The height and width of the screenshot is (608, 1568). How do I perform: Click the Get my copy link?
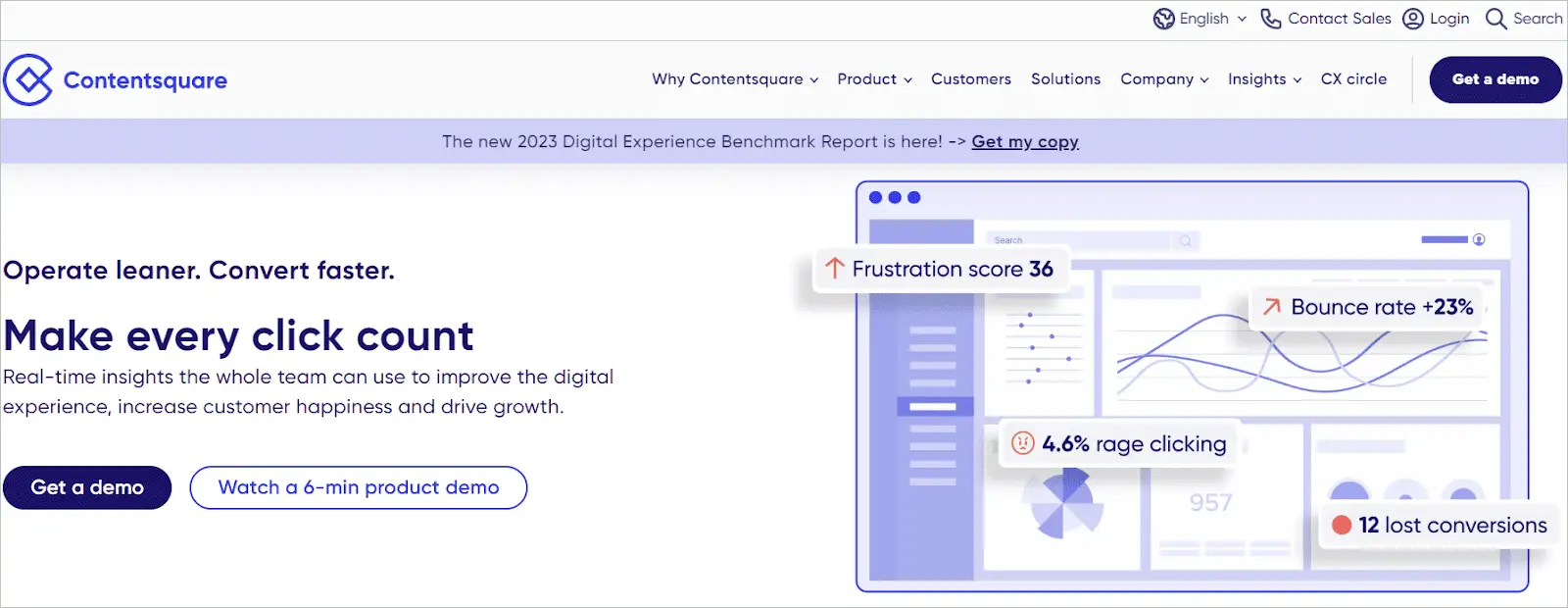click(1025, 141)
